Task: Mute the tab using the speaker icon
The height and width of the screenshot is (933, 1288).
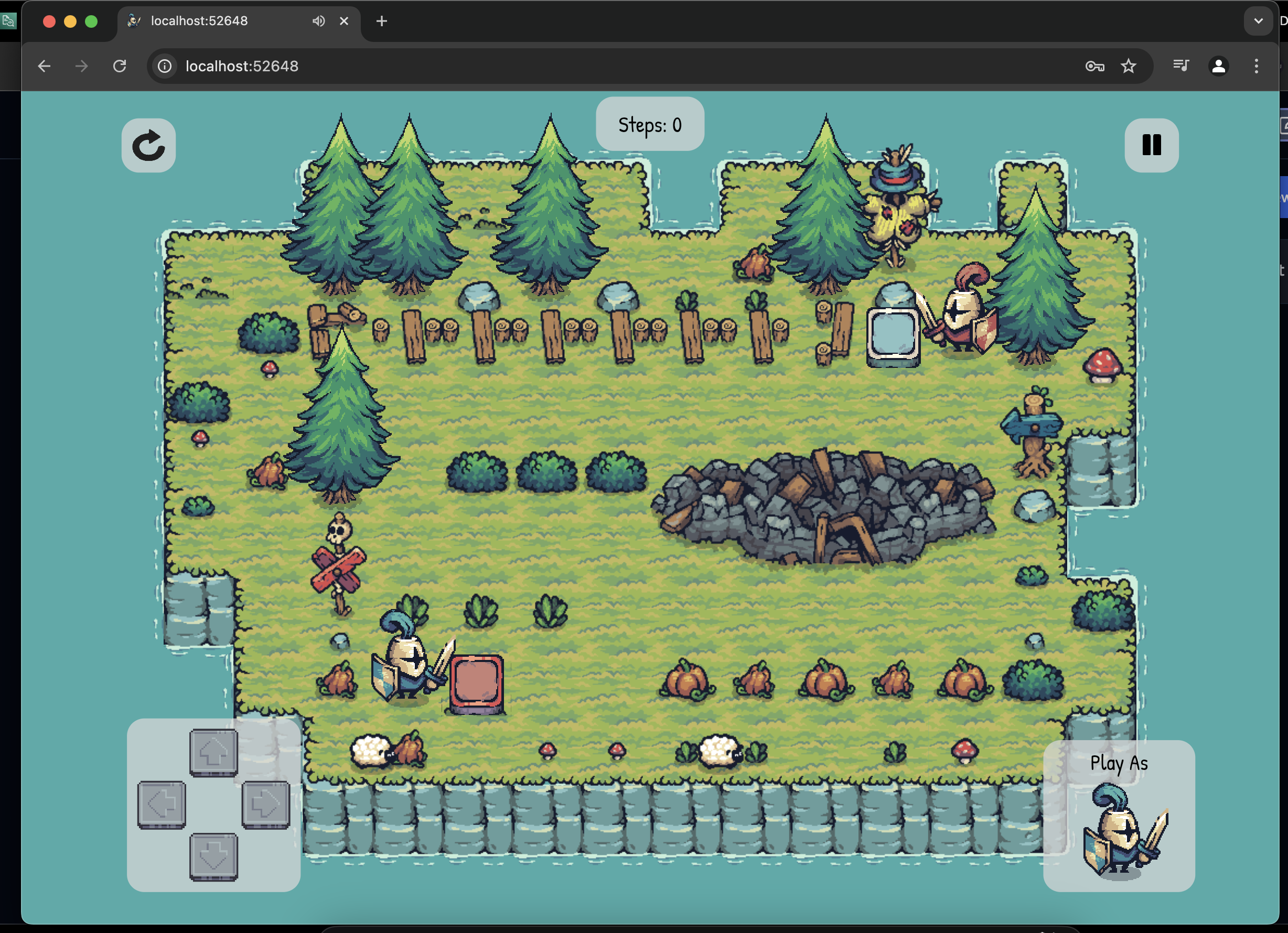Action: coord(319,21)
